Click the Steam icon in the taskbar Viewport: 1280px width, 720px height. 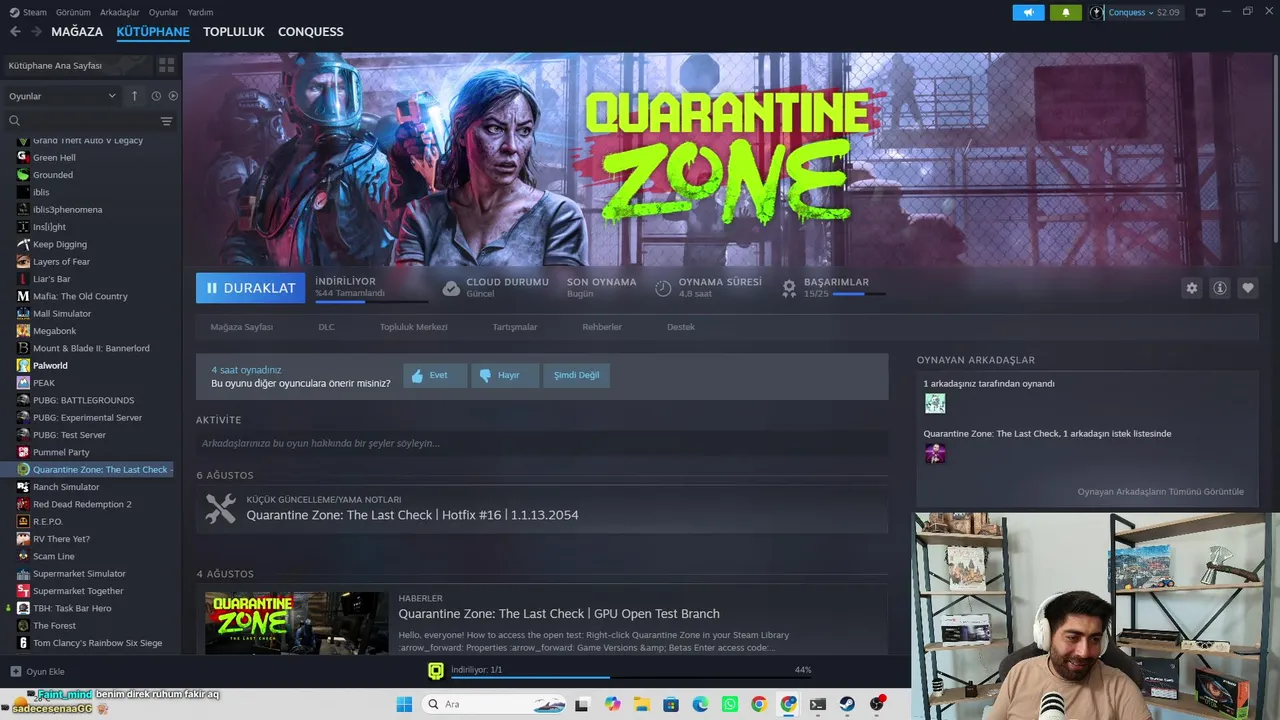coord(847,704)
